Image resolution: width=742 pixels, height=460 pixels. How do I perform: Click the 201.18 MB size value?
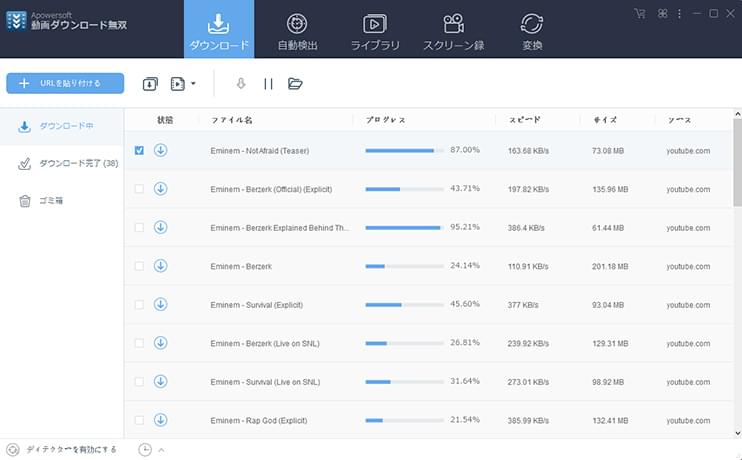click(x=610, y=266)
